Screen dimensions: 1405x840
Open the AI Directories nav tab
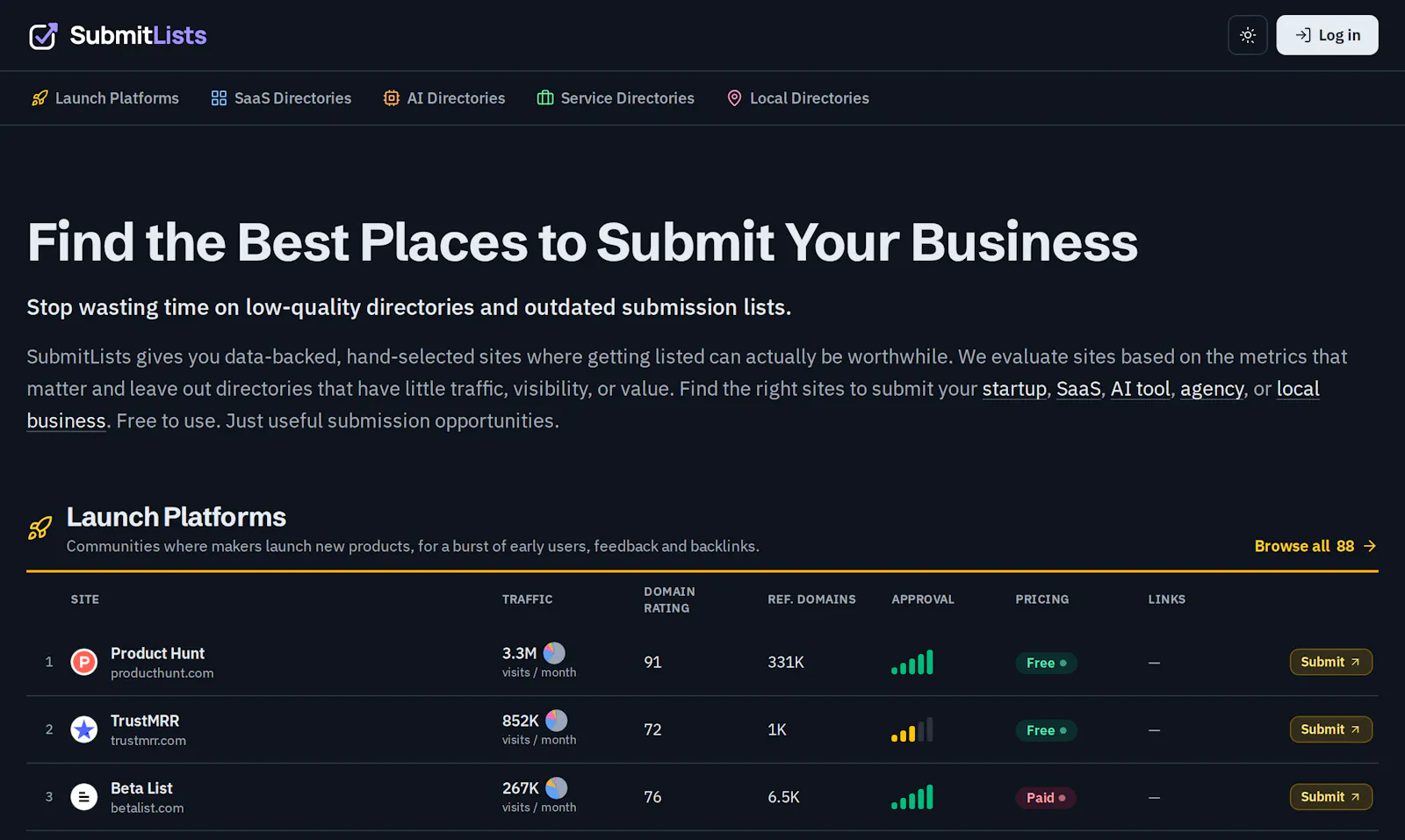click(x=444, y=98)
